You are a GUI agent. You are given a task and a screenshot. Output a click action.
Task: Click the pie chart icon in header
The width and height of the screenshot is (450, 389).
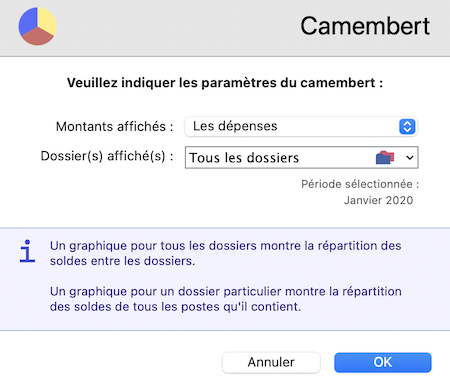[x=38, y=26]
